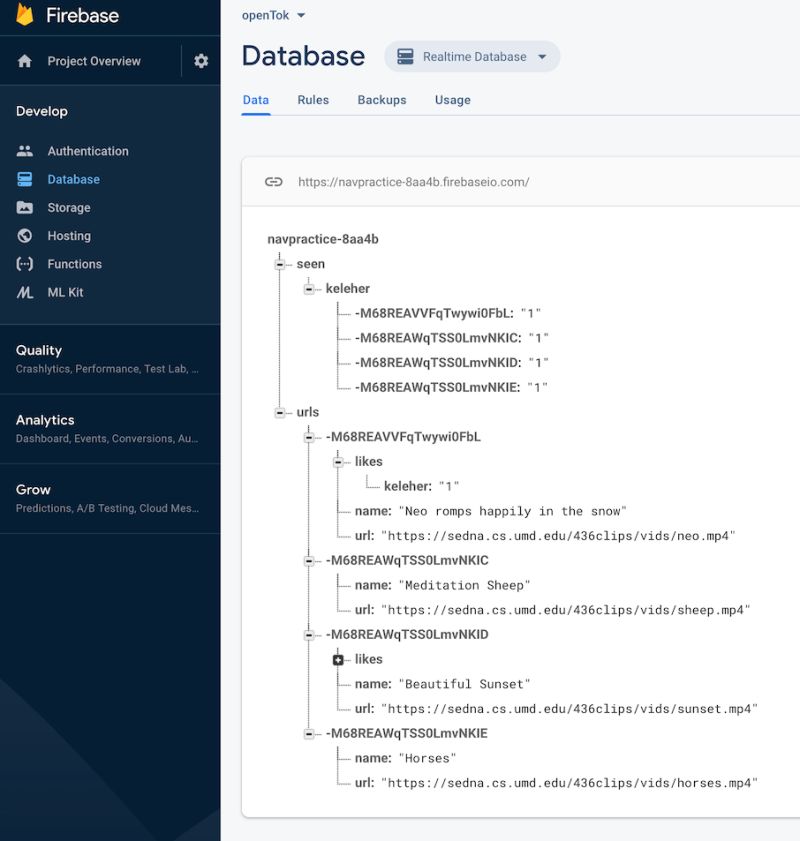Open the openTok project dropdown

pyautogui.click(x=273, y=15)
